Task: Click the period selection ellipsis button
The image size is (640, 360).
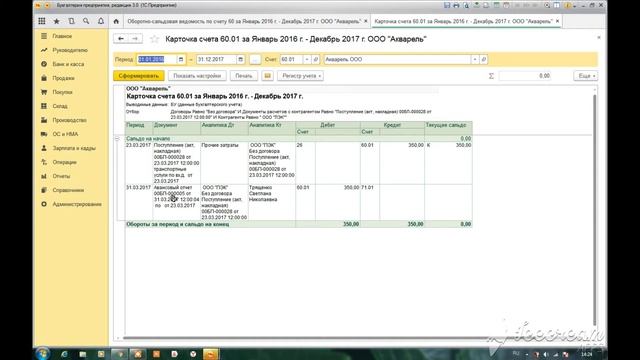Action: point(255,60)
